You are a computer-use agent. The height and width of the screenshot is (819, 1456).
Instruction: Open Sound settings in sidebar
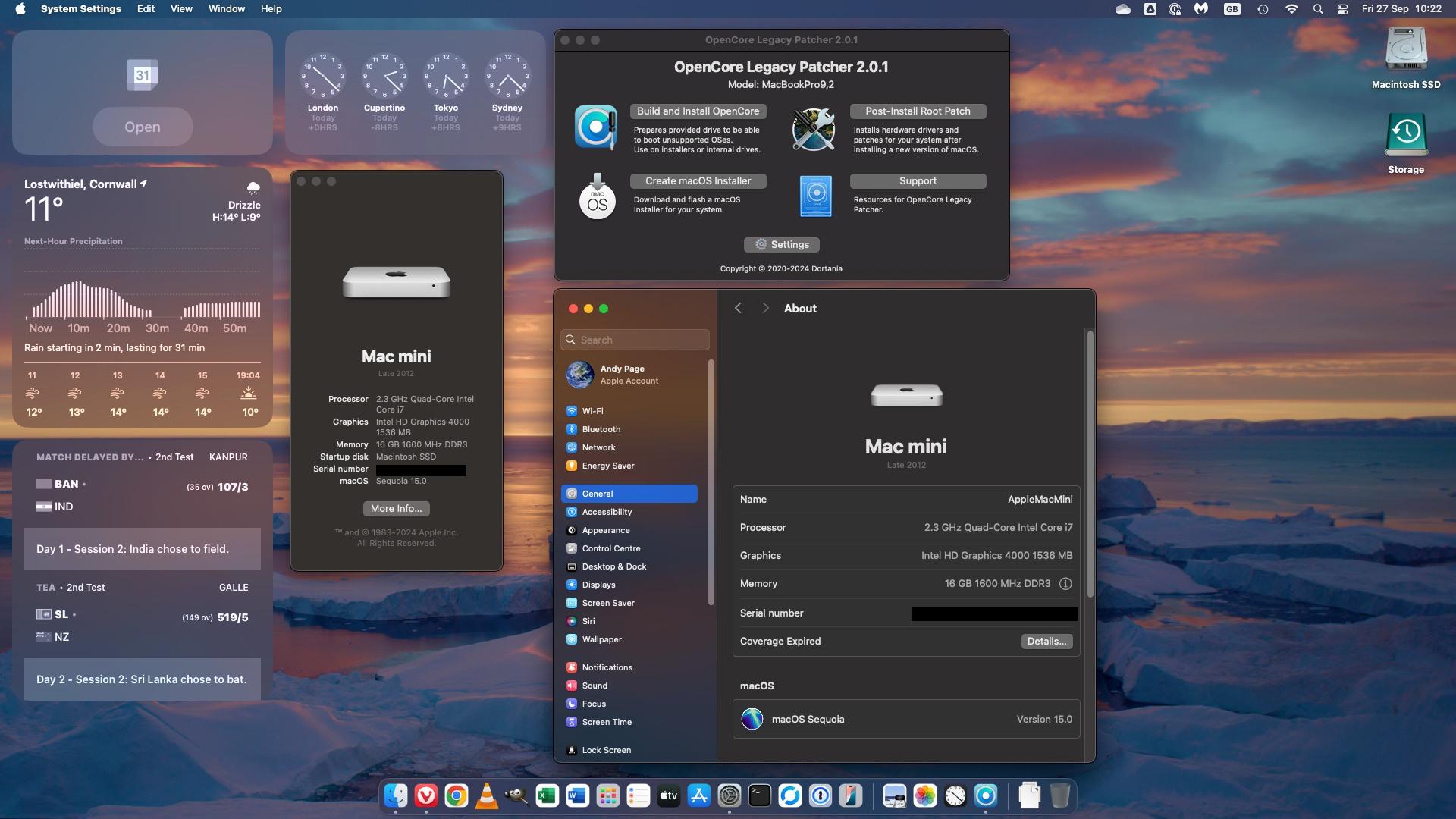click(x=629, y=686)
